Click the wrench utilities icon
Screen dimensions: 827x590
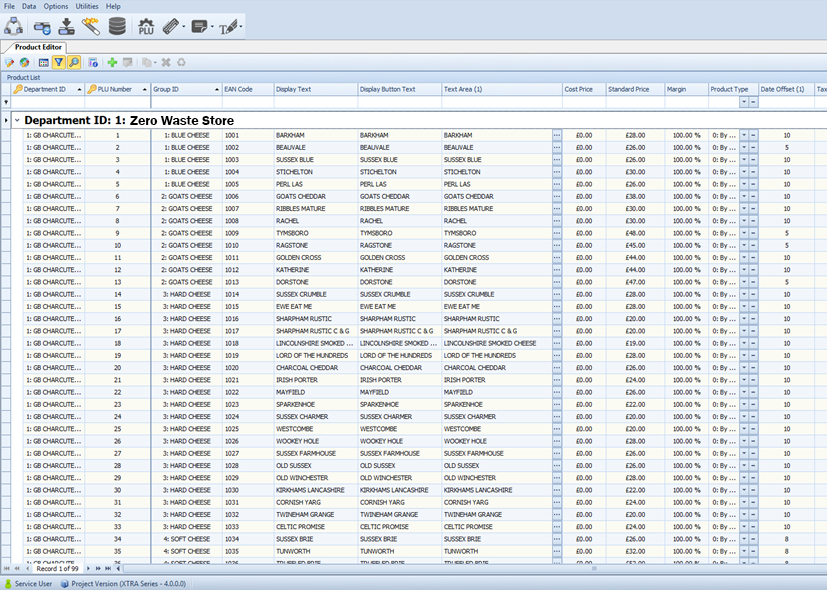click(92, 26)
